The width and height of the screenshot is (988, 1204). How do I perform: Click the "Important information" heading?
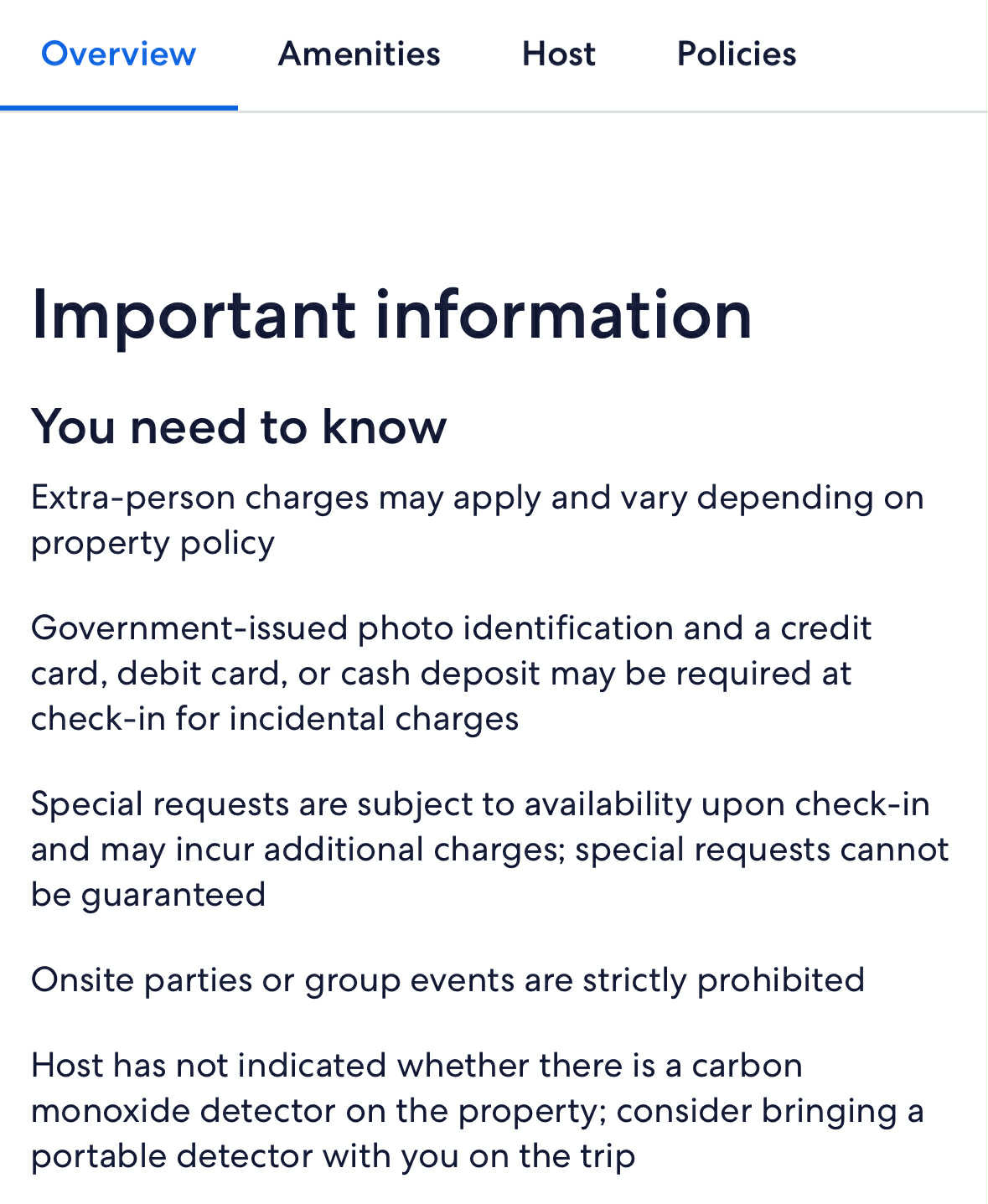click(391, 315)
